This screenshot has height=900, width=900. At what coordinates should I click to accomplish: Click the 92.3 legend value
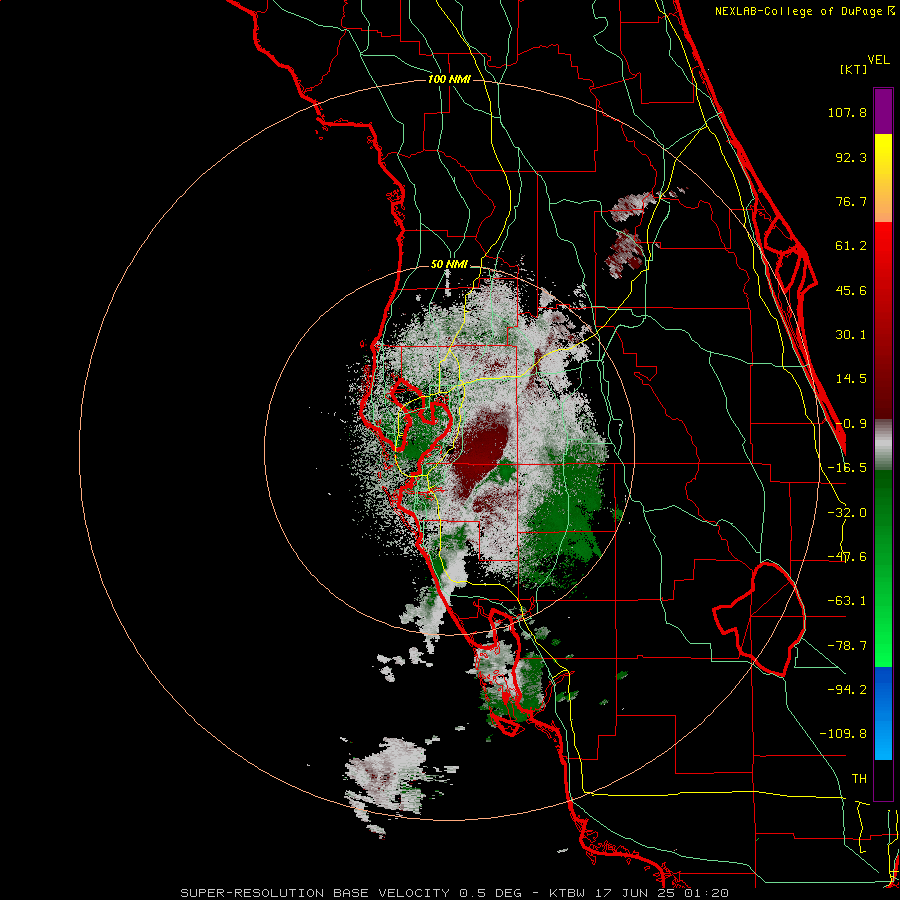(x=851, y=157)
